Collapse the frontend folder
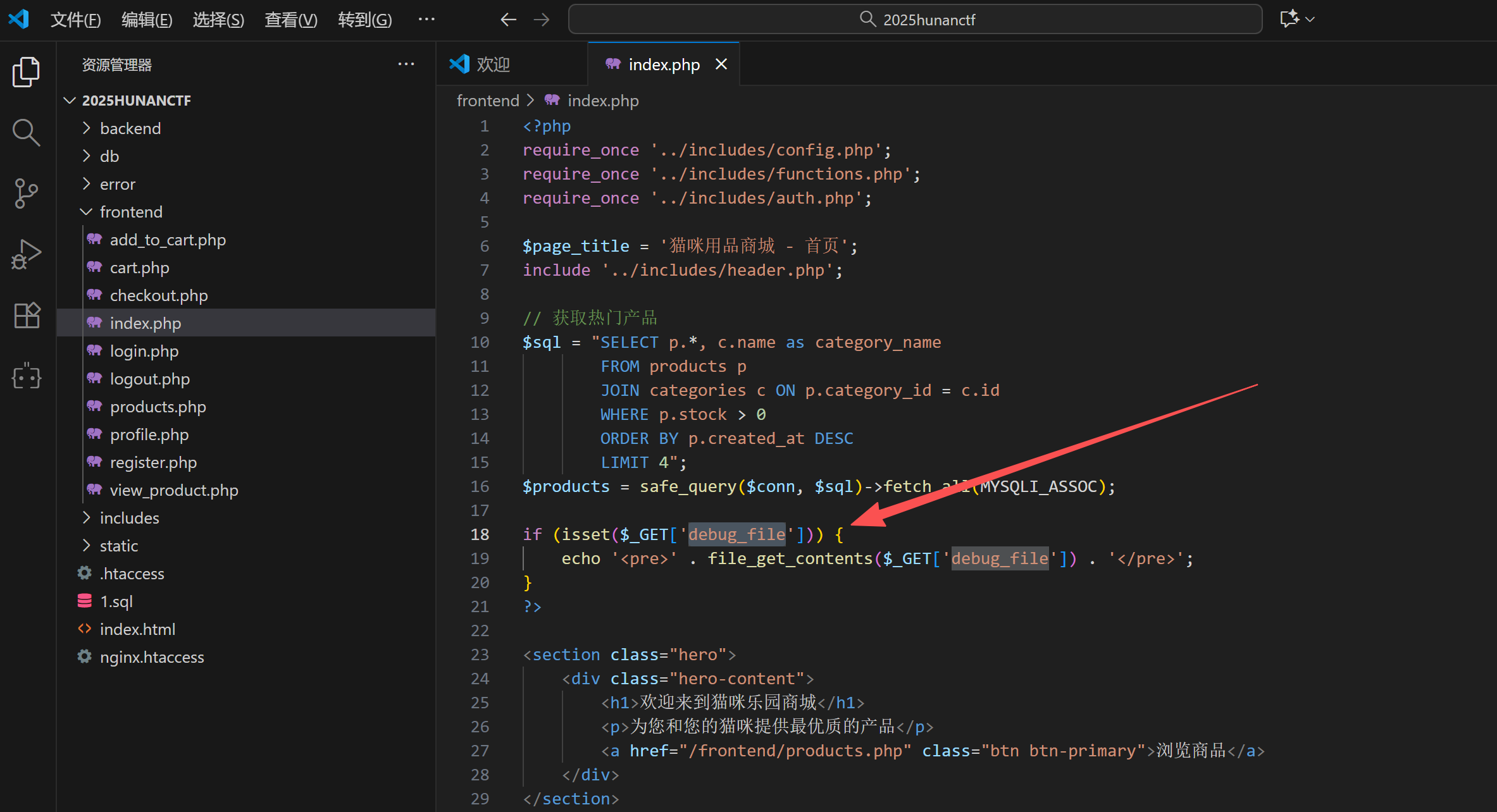1497x812 pixels. pos(131,212)
